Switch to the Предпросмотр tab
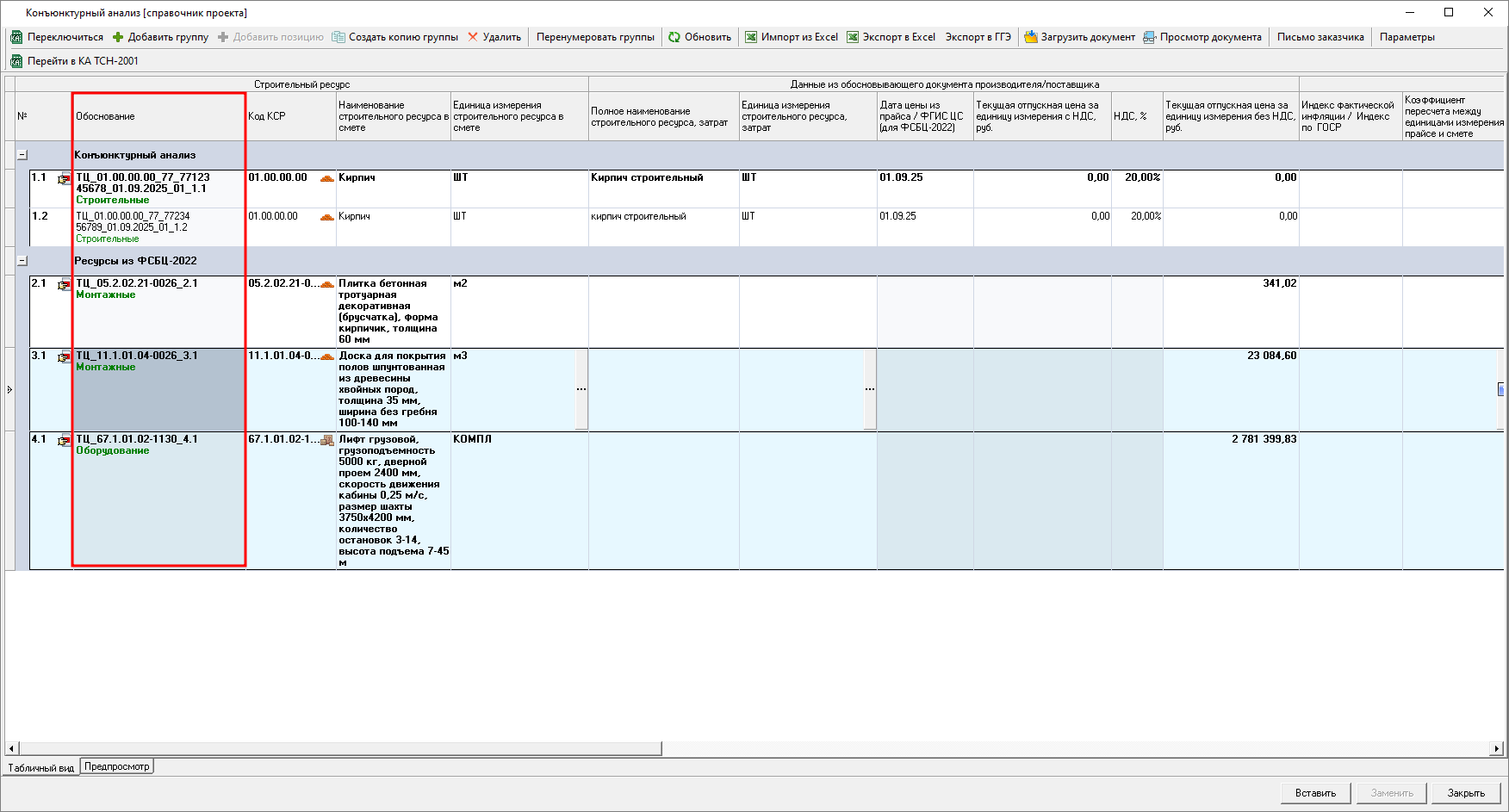This screenshot has width=1509, height=812. point(117,766)
